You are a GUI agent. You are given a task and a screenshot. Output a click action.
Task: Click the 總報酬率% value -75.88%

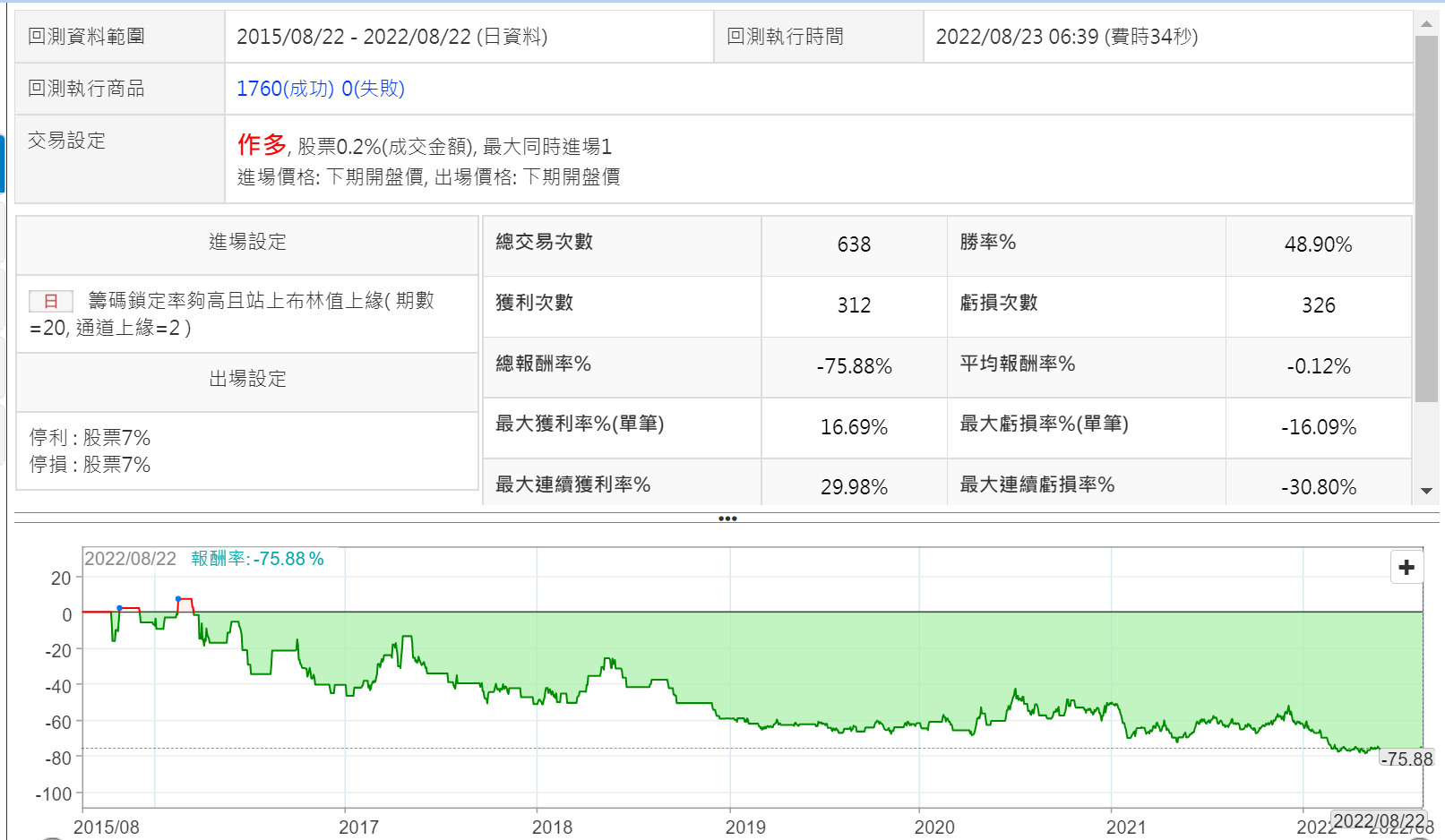tap(854, 366)
